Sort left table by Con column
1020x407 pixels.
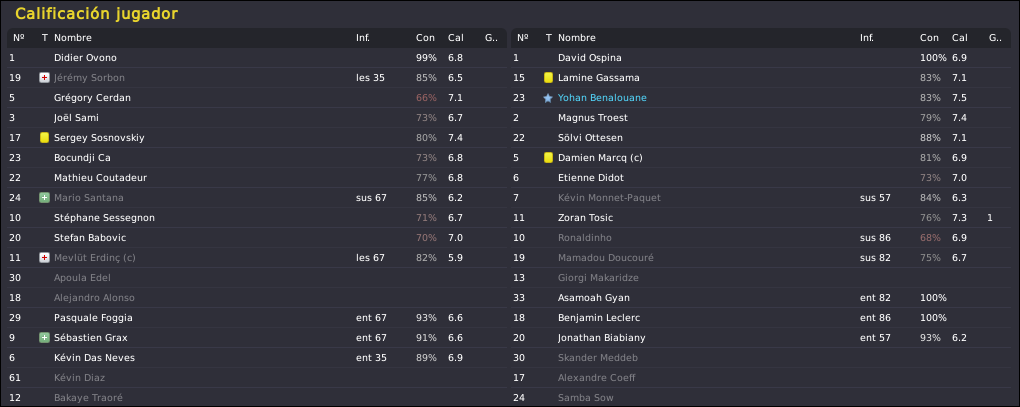[x=425, y=38]
